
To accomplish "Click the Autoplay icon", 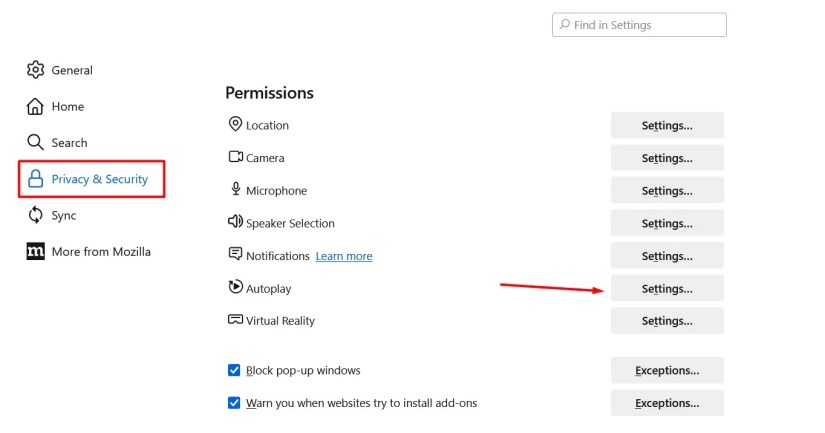I will (235, 287).
